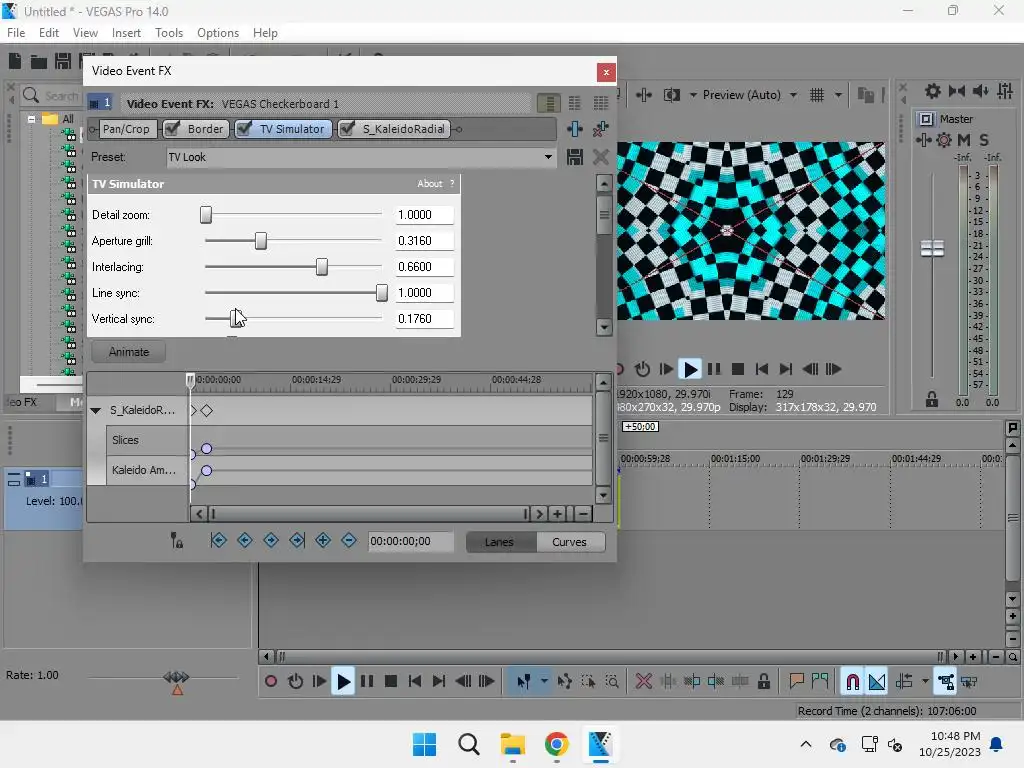Open the overlays grid dropdown arrow
1024x768 pixels.
pos(838,95)
